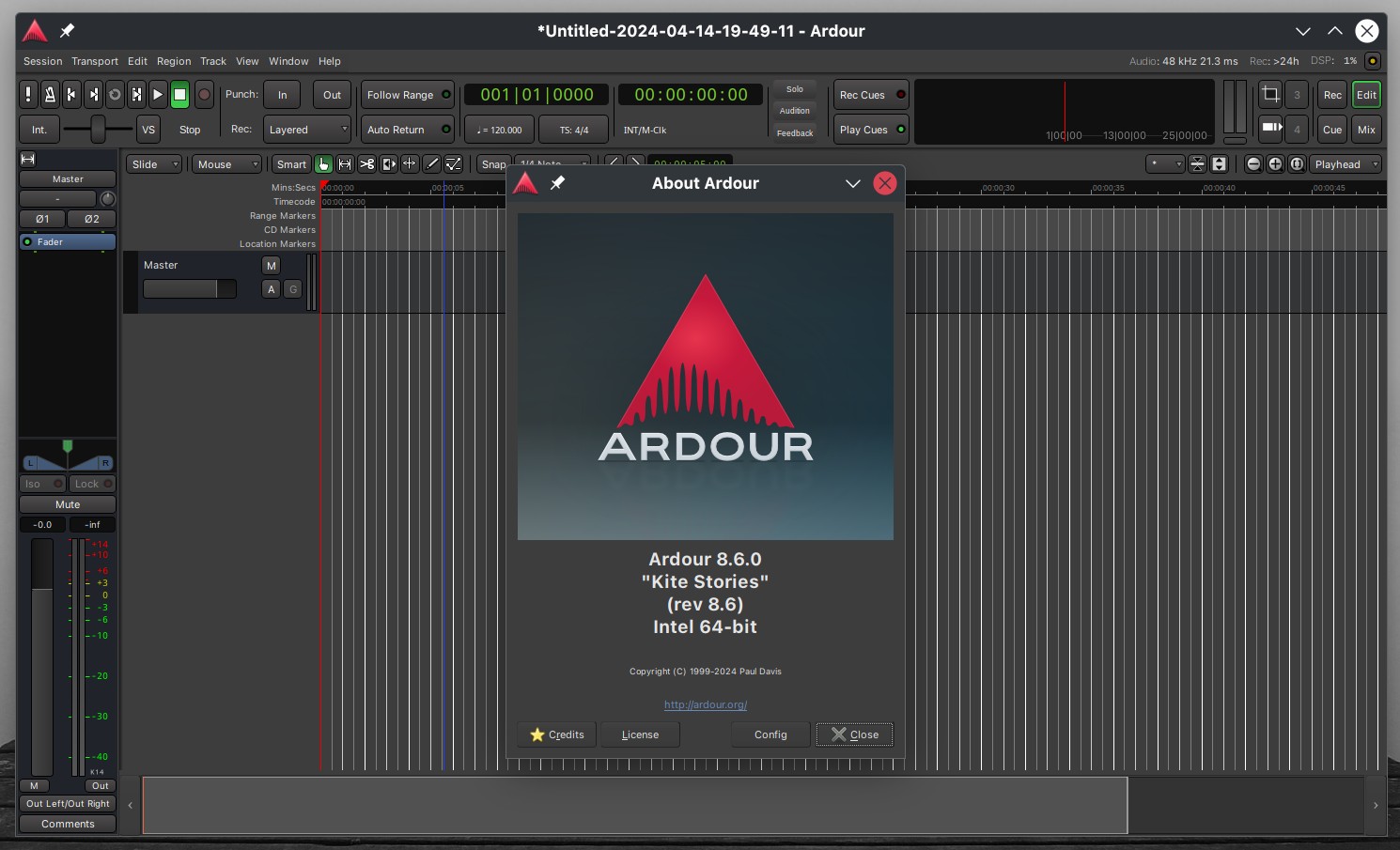
Task: Arm the global record icon
Action: coord(204,94)
